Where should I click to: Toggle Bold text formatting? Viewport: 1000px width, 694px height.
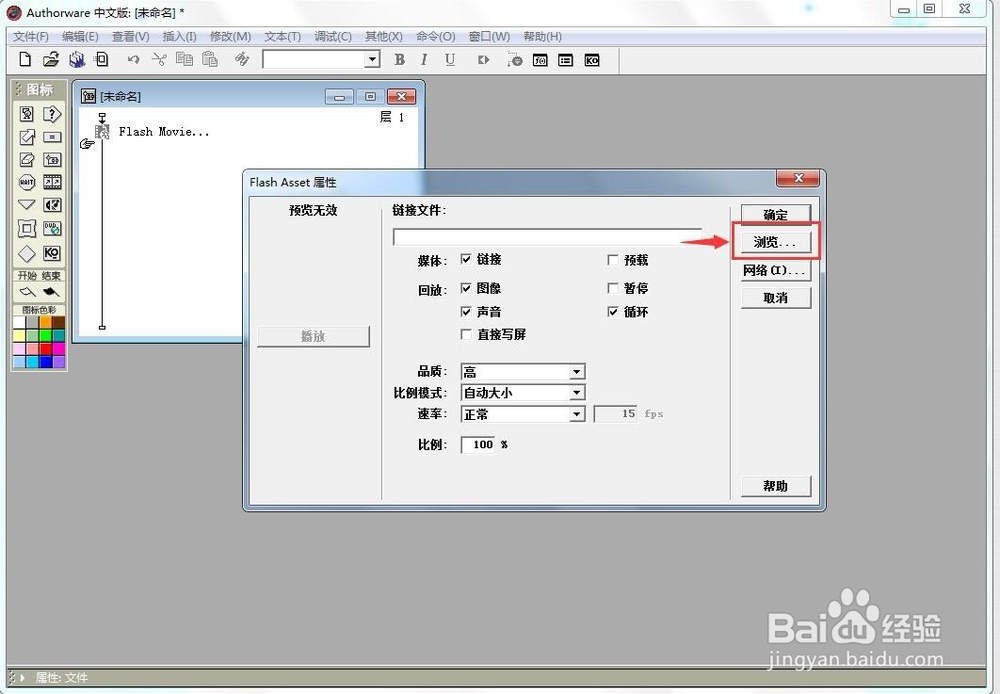pos(399,59)
